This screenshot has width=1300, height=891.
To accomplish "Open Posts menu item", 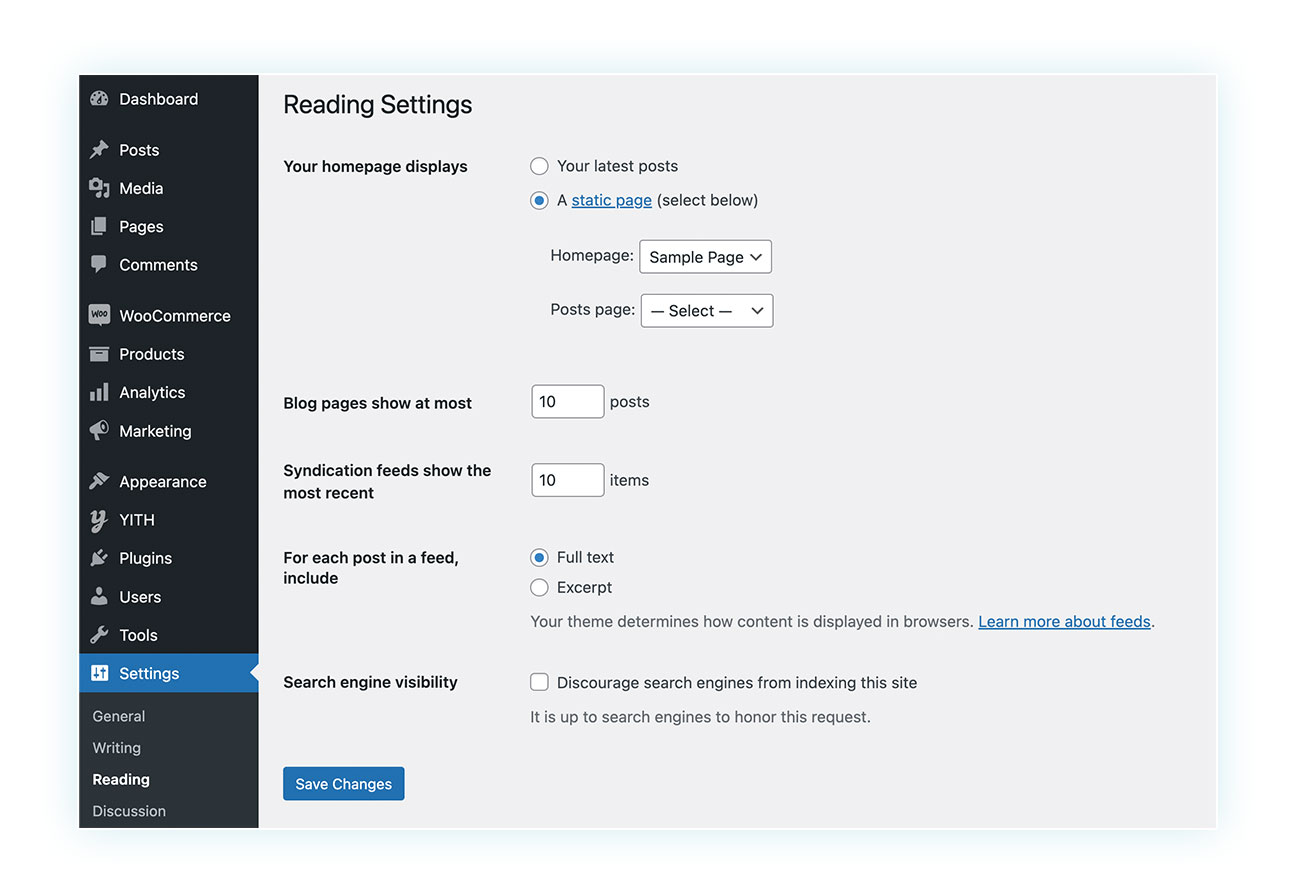I will pyautogui.click(x=169, y=150).
